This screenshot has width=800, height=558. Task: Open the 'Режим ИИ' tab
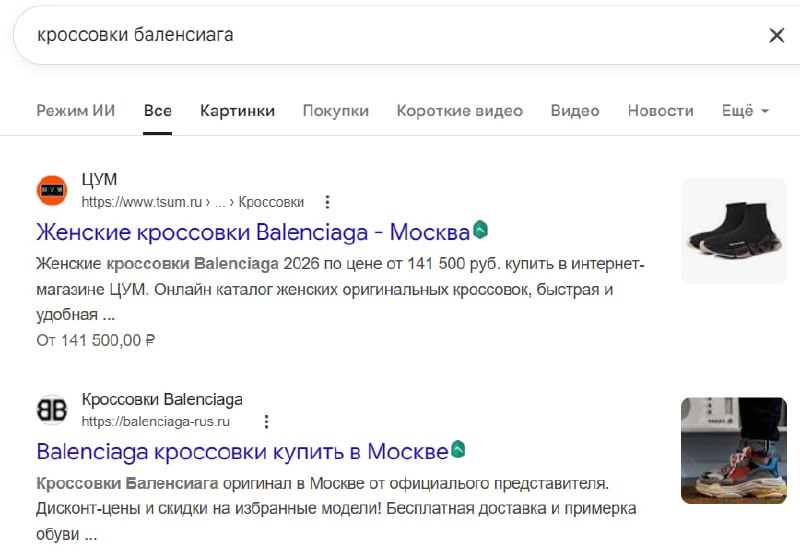(x=75, y=111)
